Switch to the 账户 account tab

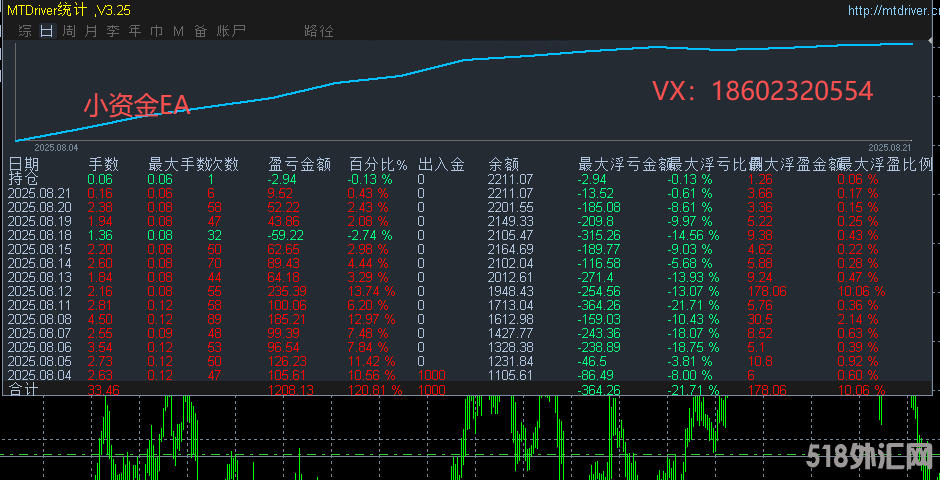[x=231, y=31]
